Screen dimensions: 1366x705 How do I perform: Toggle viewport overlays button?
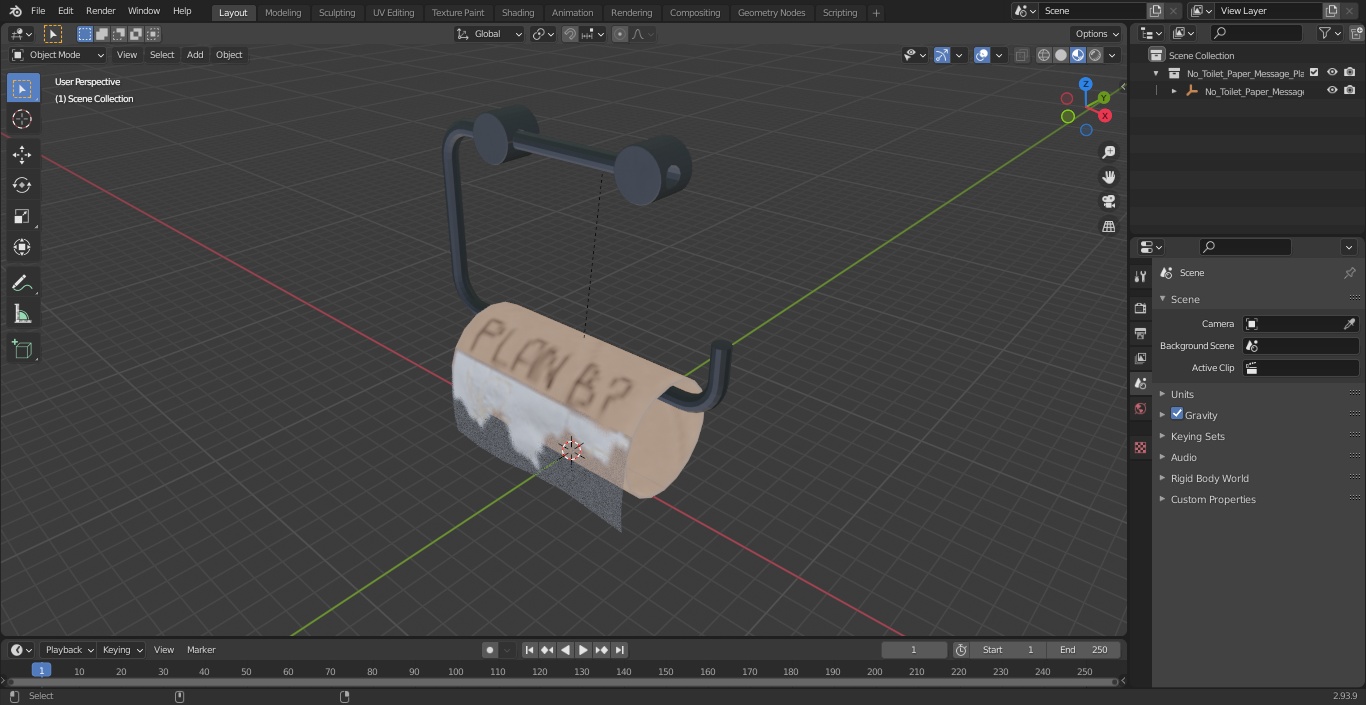982,55
